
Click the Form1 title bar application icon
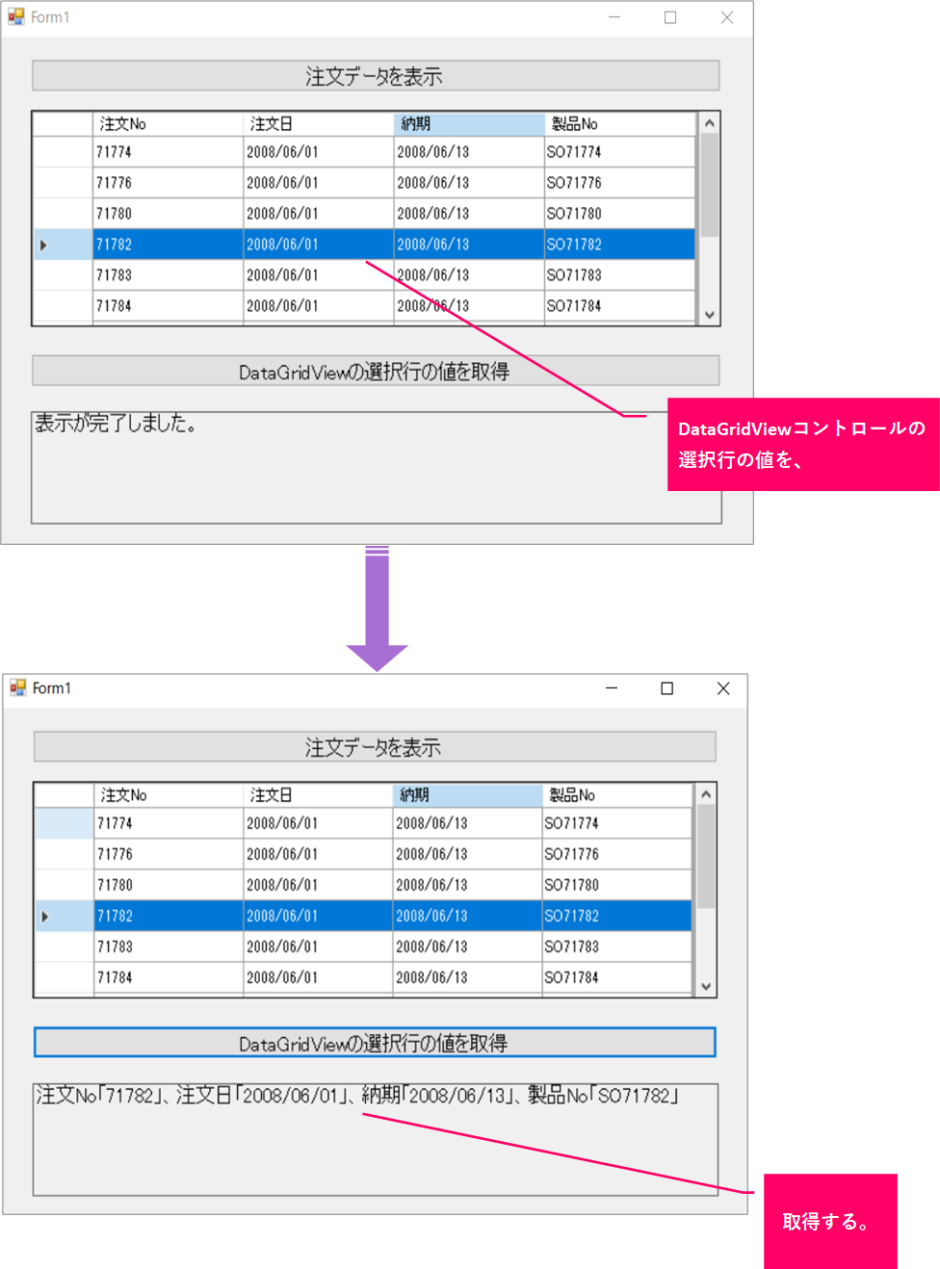(17, 17)
